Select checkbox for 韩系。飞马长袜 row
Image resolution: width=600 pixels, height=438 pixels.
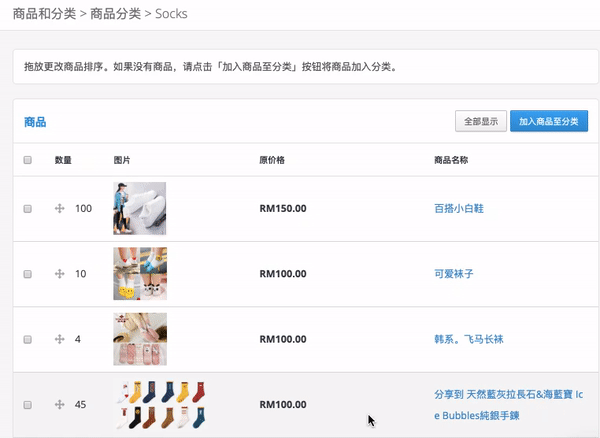click(28, 340)
